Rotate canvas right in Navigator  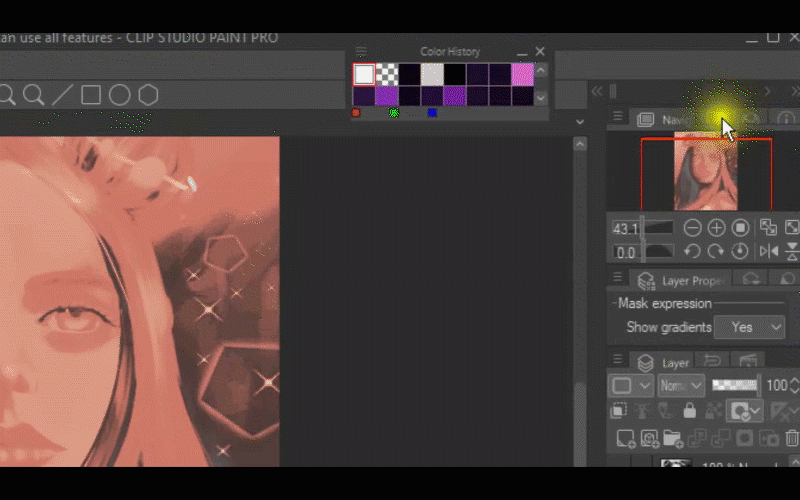716,251
